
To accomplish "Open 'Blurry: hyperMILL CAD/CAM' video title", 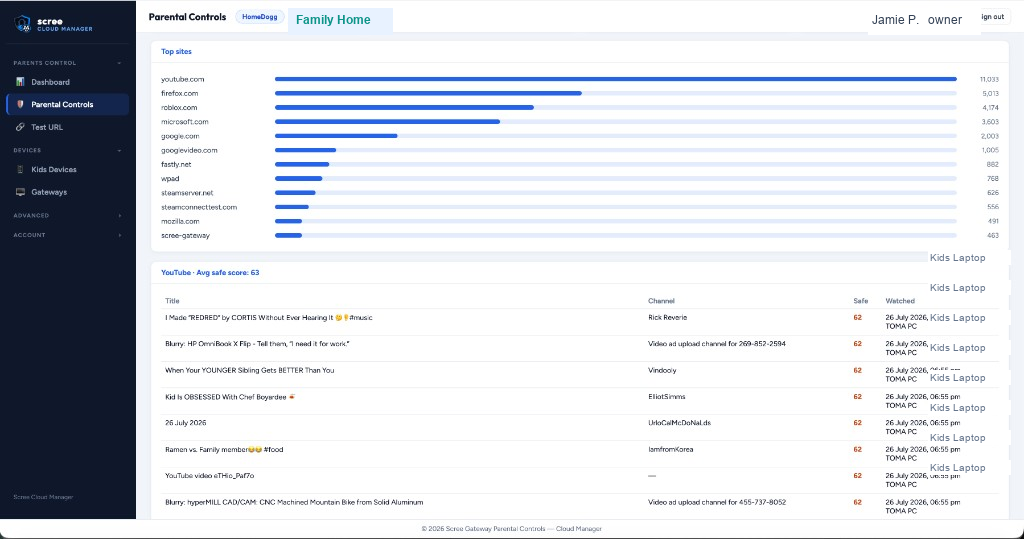I will coord(294,502).
